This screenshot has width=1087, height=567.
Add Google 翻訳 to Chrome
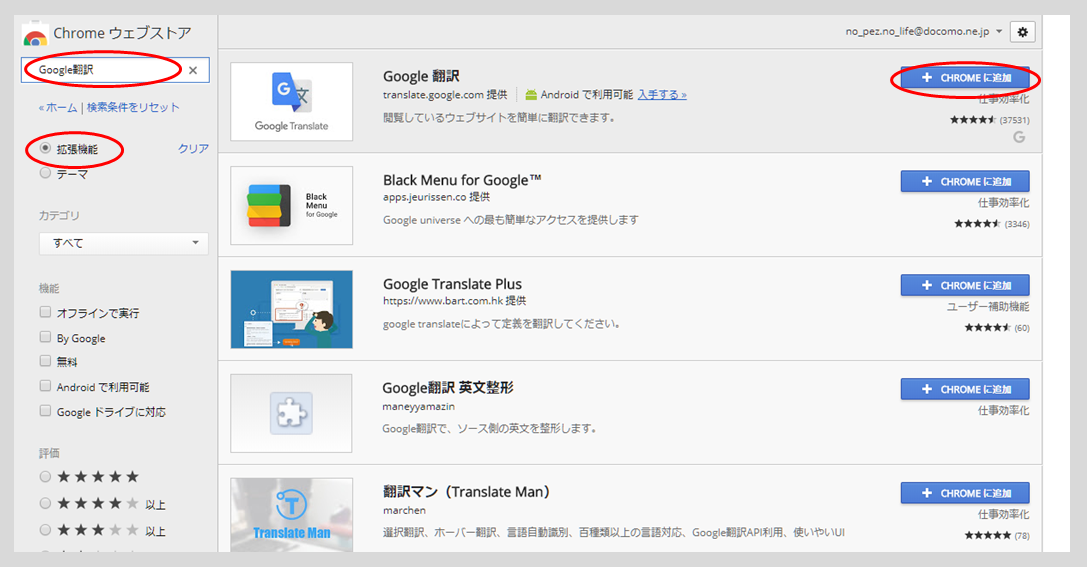pos(965,78)
